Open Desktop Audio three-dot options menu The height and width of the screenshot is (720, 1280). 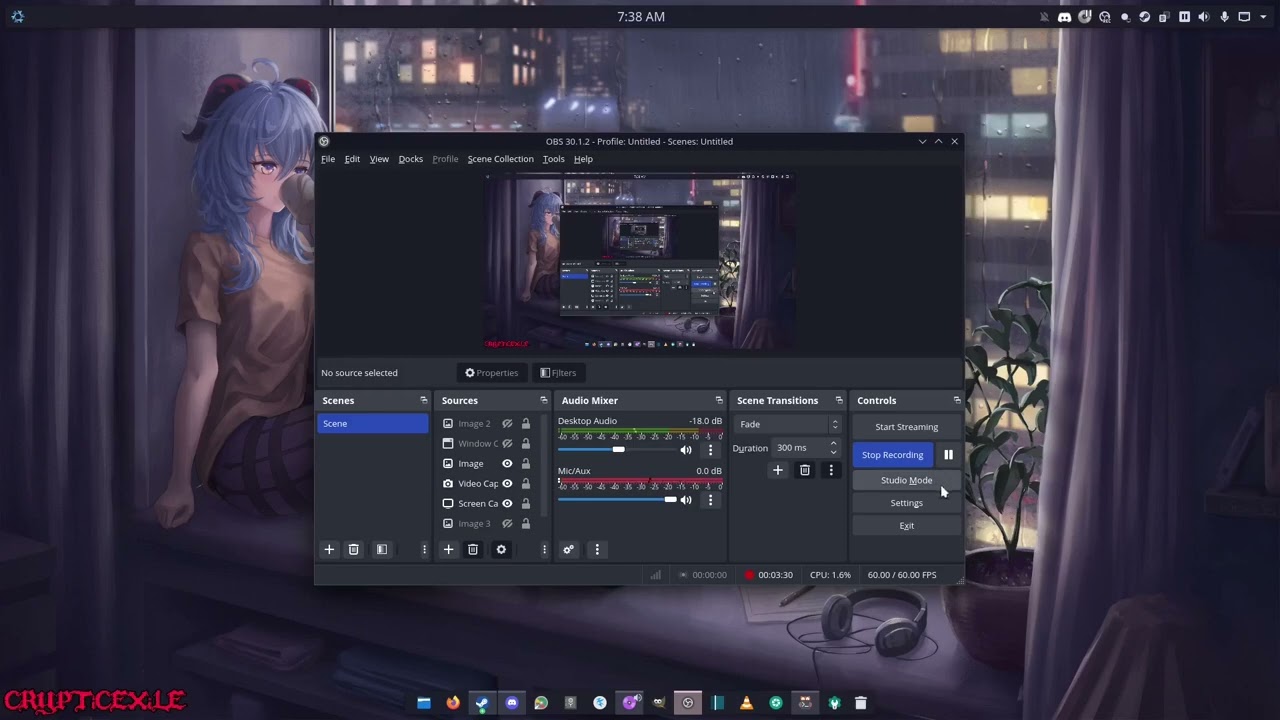click(710, 450)
